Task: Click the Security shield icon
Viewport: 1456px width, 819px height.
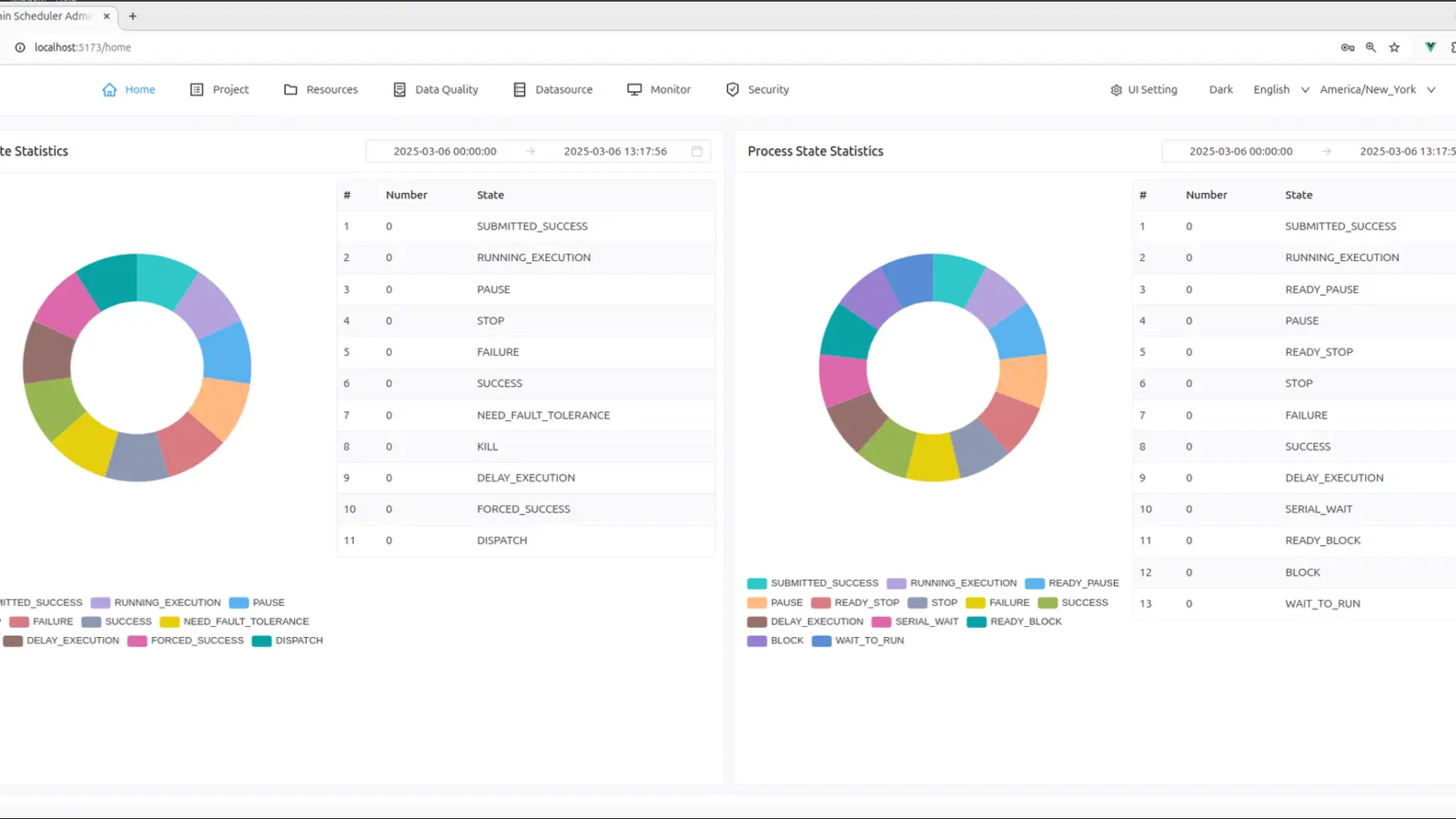Action: (733, 89)
